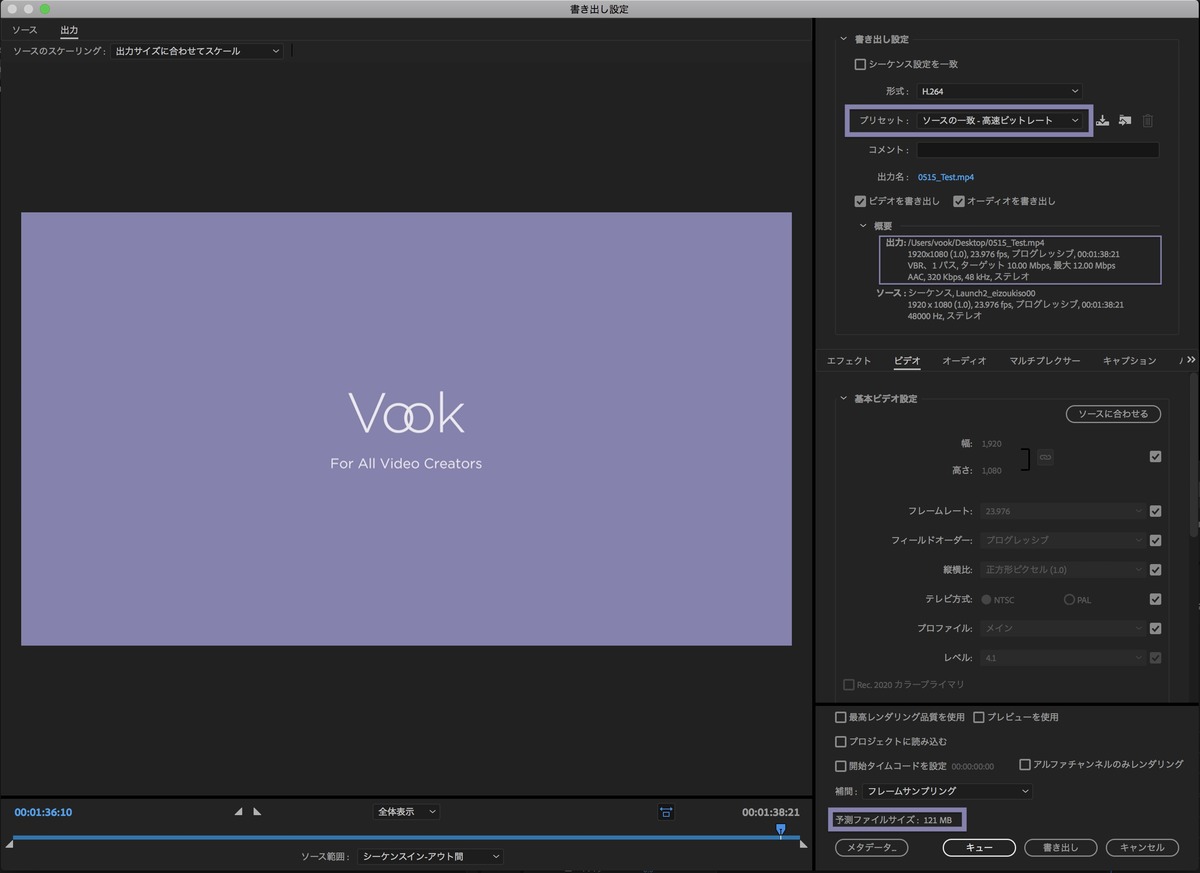This screenshot has height=873, width=1200.
Task: Open output name link 0515_Test.mp4
Action: coord(945,177)
